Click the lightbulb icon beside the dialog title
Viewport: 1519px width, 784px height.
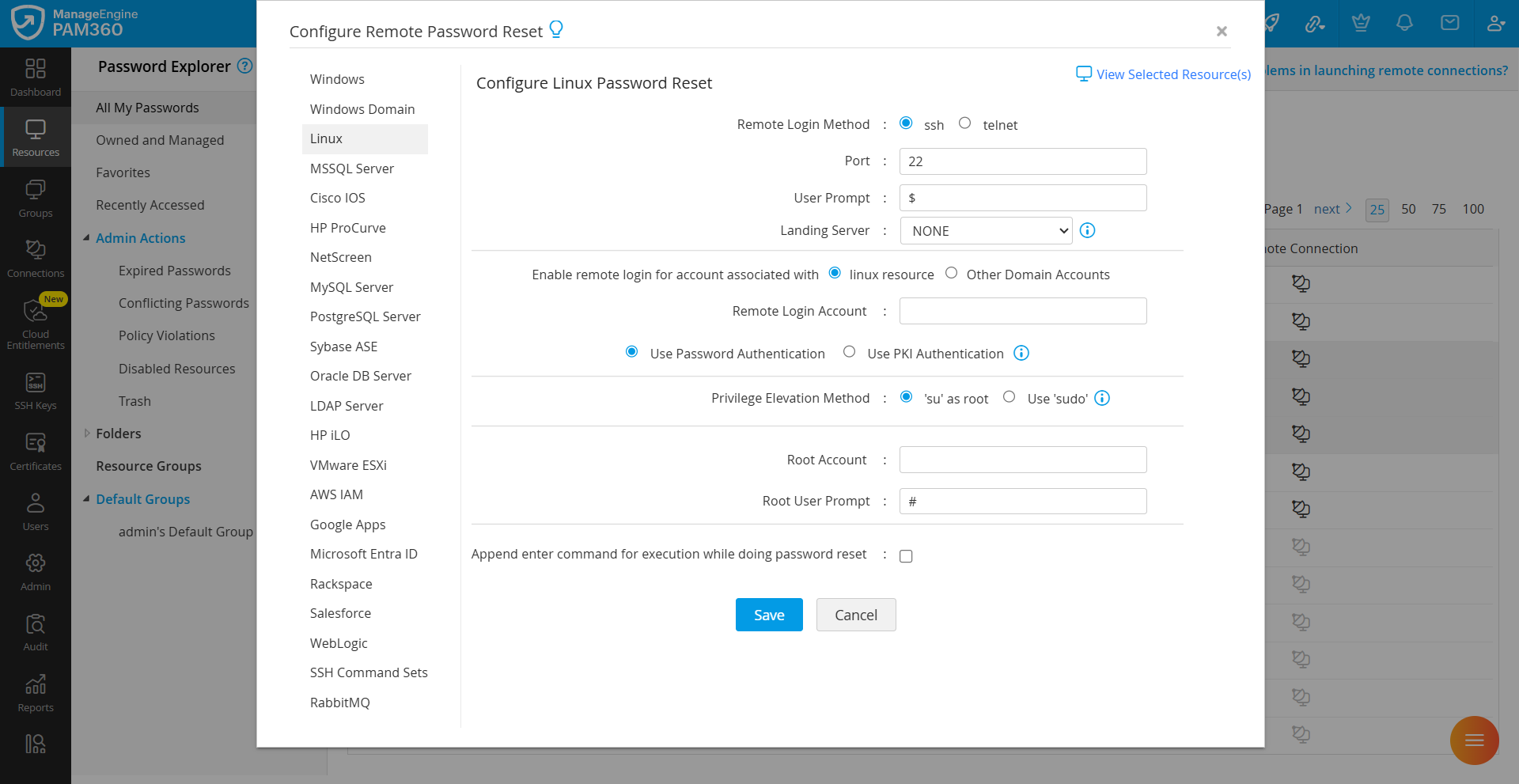[x=557, y=28]
